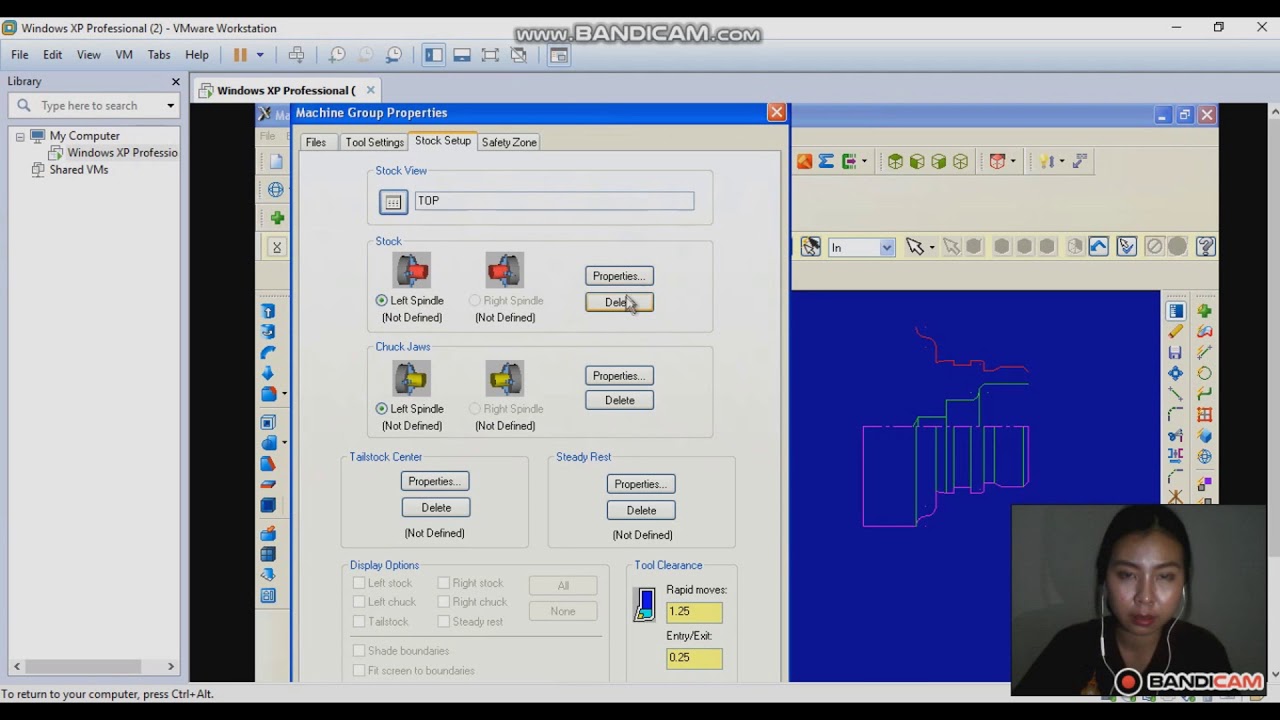
Task: Open the VMware power options dropdown arrow
Action: coord(260,55)
